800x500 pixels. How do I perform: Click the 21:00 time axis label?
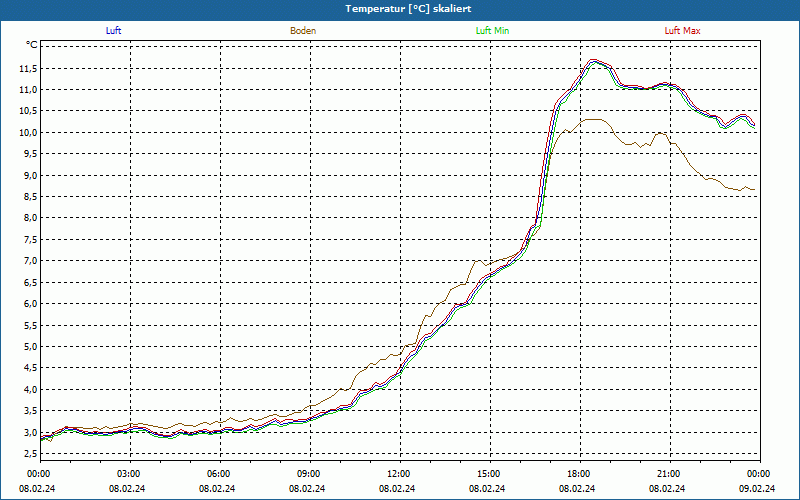tap(670, 474)
